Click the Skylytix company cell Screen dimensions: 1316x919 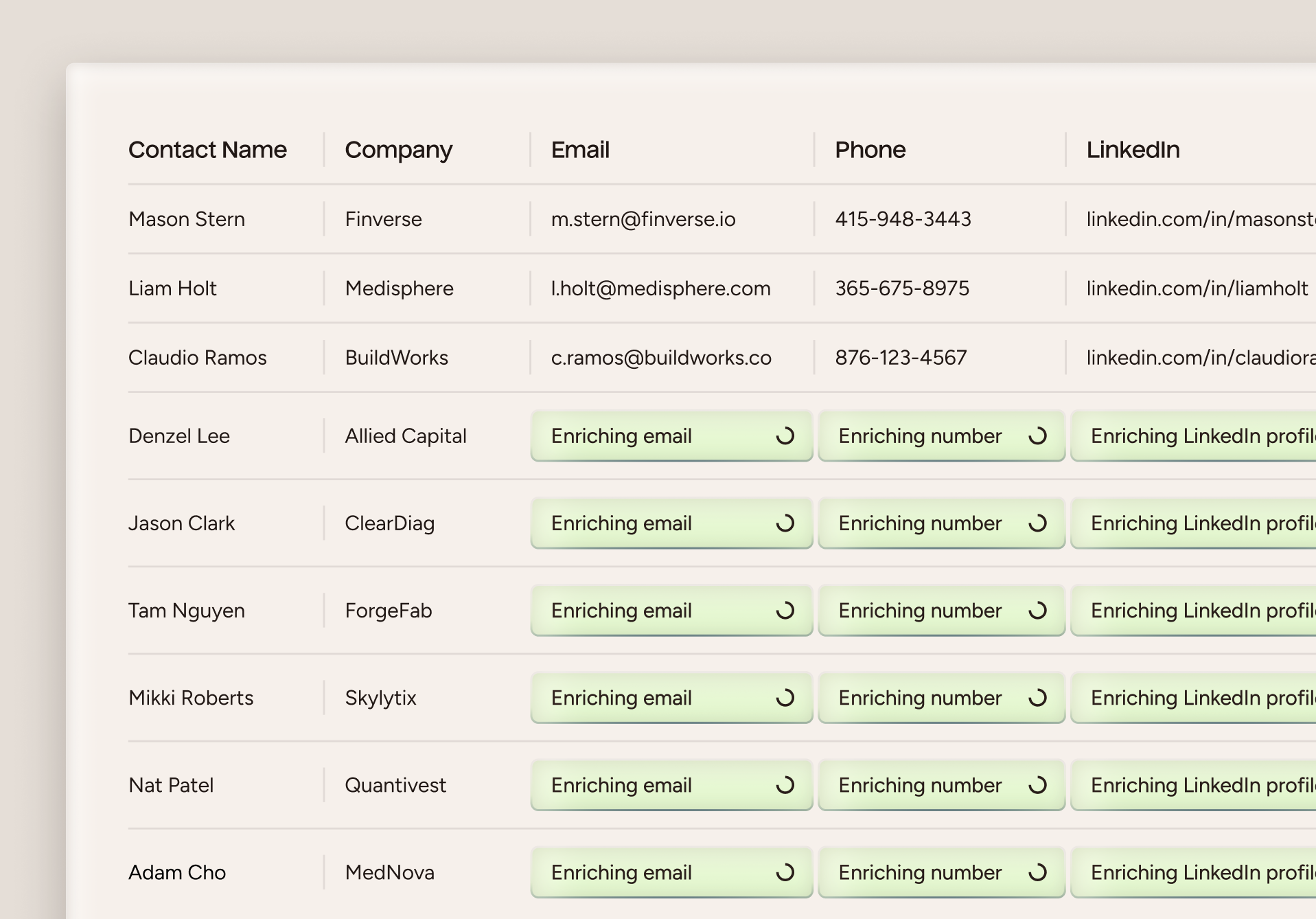tap(380, 699)
